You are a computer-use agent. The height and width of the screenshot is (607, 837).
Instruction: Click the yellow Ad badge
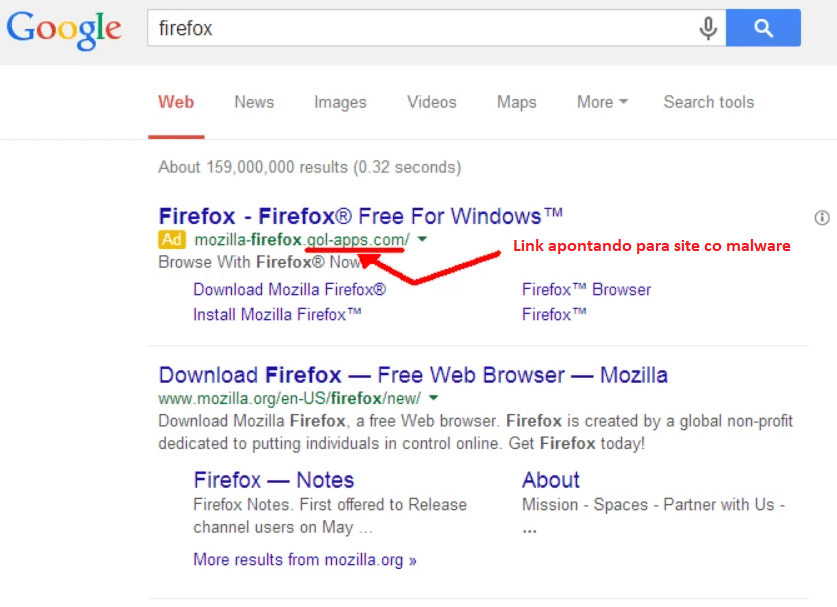[172, 239]
